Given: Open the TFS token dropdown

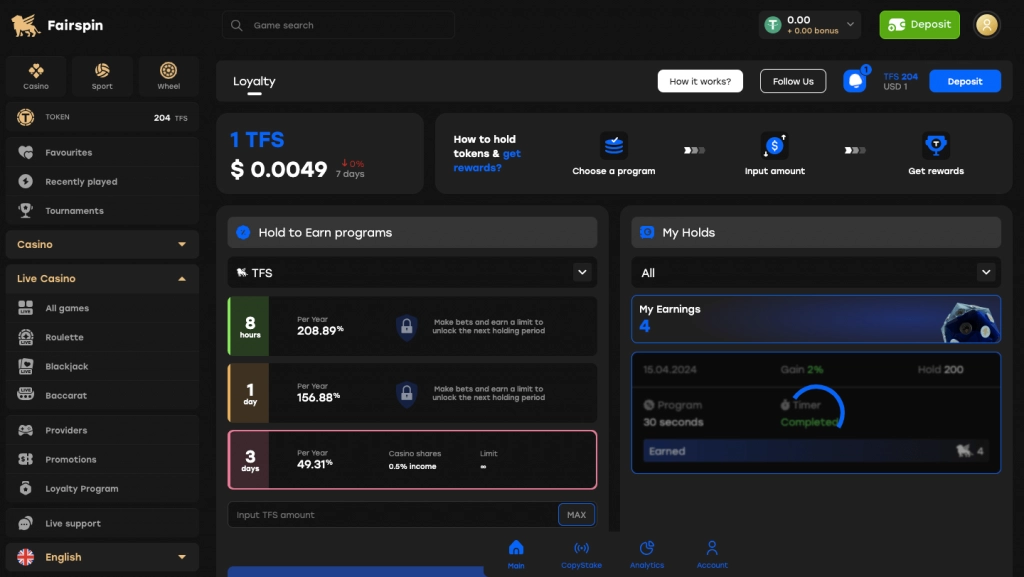Looking at the screenshot, I should click(x=412, y=272).
